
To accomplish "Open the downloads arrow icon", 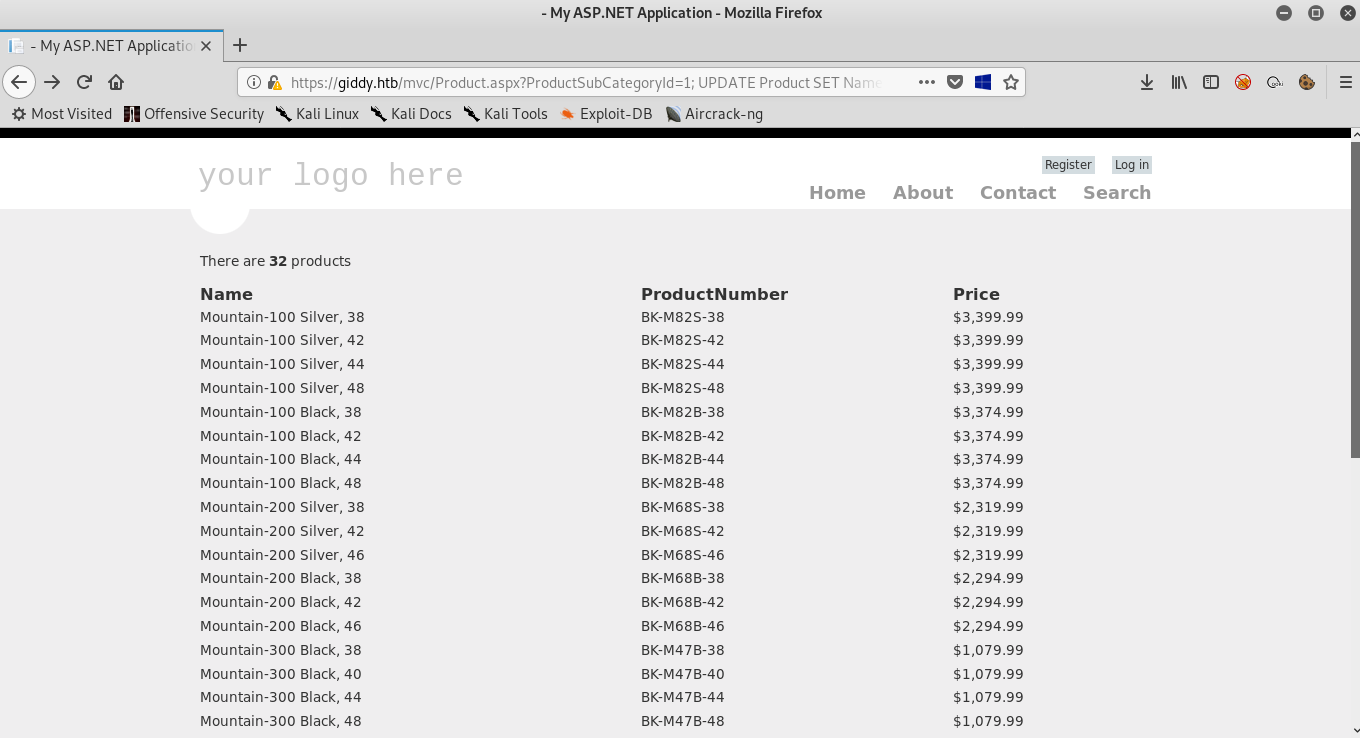I will (x=1147, y=82).
